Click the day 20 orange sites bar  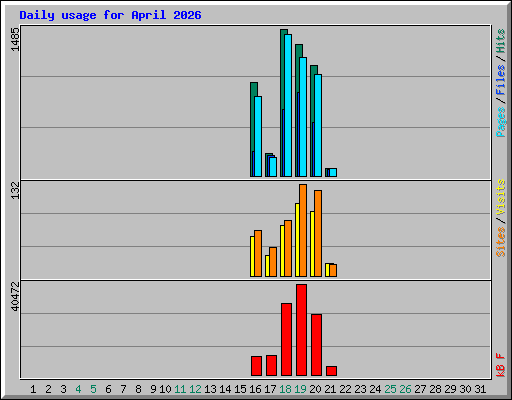pyautogui.click(x=318, y=233)
